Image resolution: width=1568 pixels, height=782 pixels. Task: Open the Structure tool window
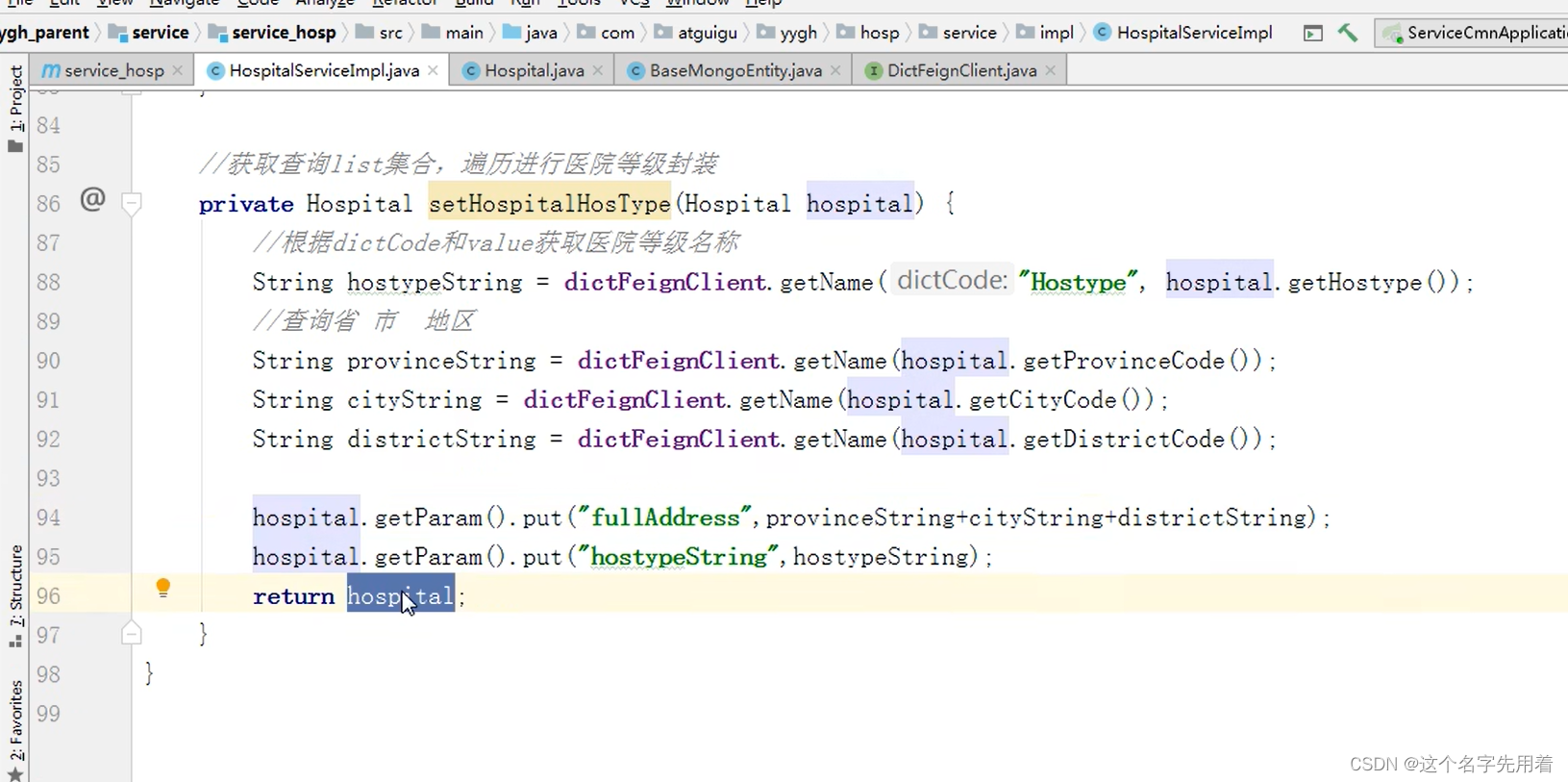[15, 596]
